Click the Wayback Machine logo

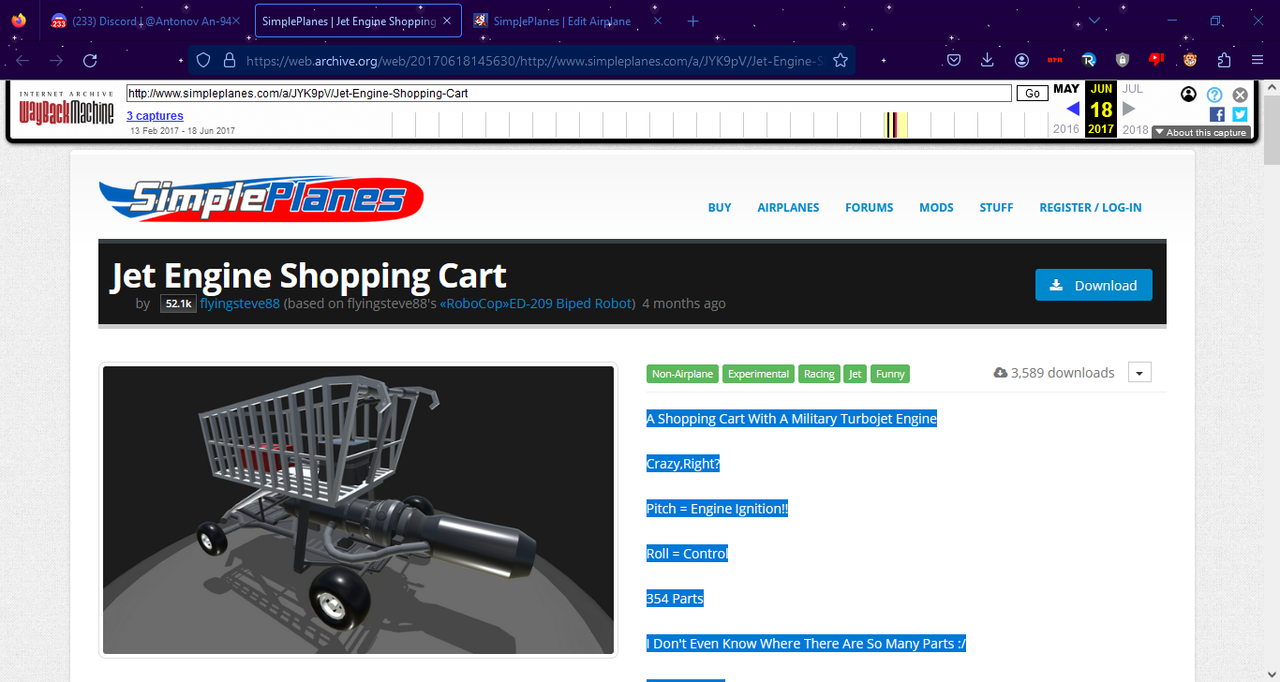pos(66,108)
